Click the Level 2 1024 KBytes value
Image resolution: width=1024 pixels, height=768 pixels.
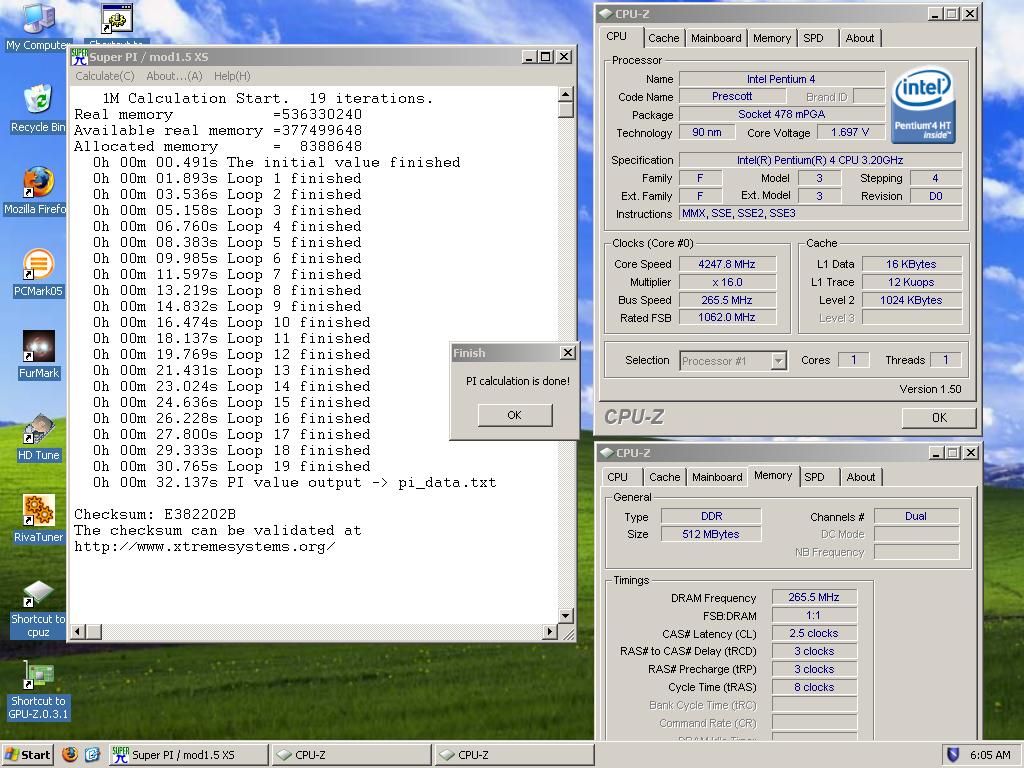911,300
